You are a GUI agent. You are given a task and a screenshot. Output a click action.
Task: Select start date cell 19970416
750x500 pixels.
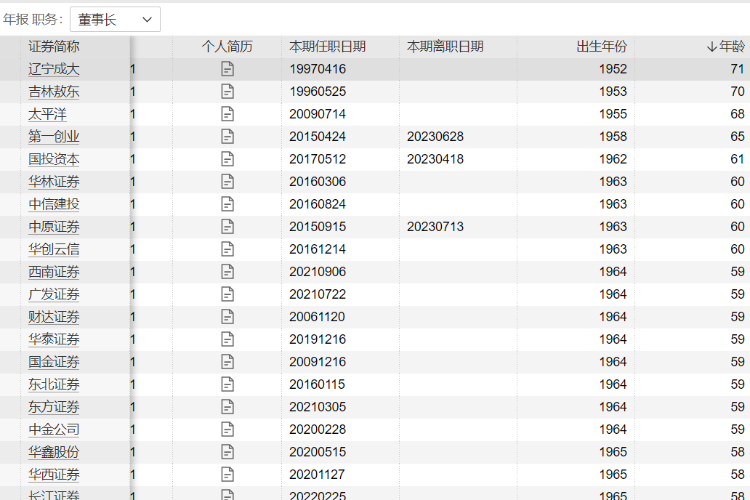[x=318, y=69]
